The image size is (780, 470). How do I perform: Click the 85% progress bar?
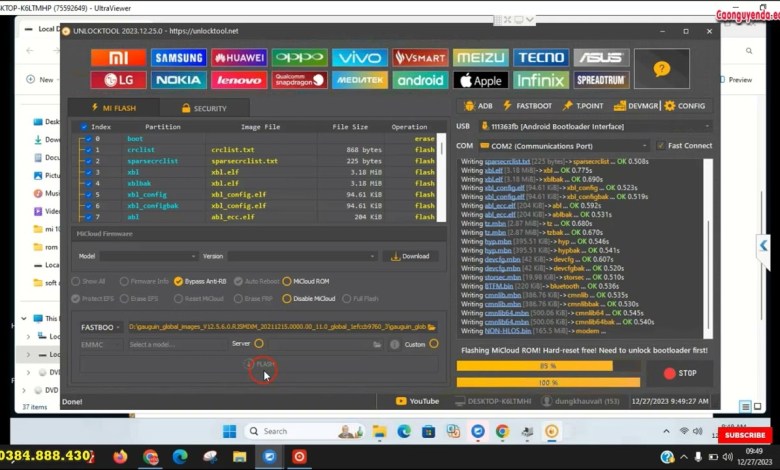[548, 366]
